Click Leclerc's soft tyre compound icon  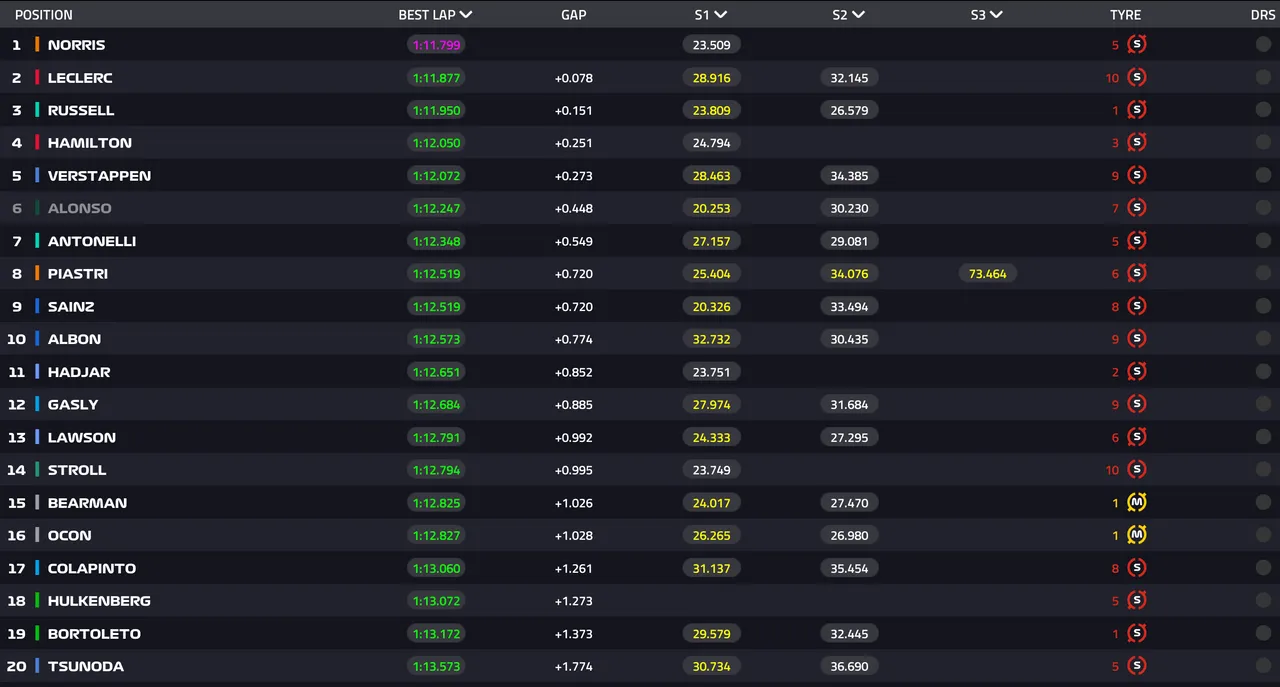pyautogui.click(x=1136, y=77)
